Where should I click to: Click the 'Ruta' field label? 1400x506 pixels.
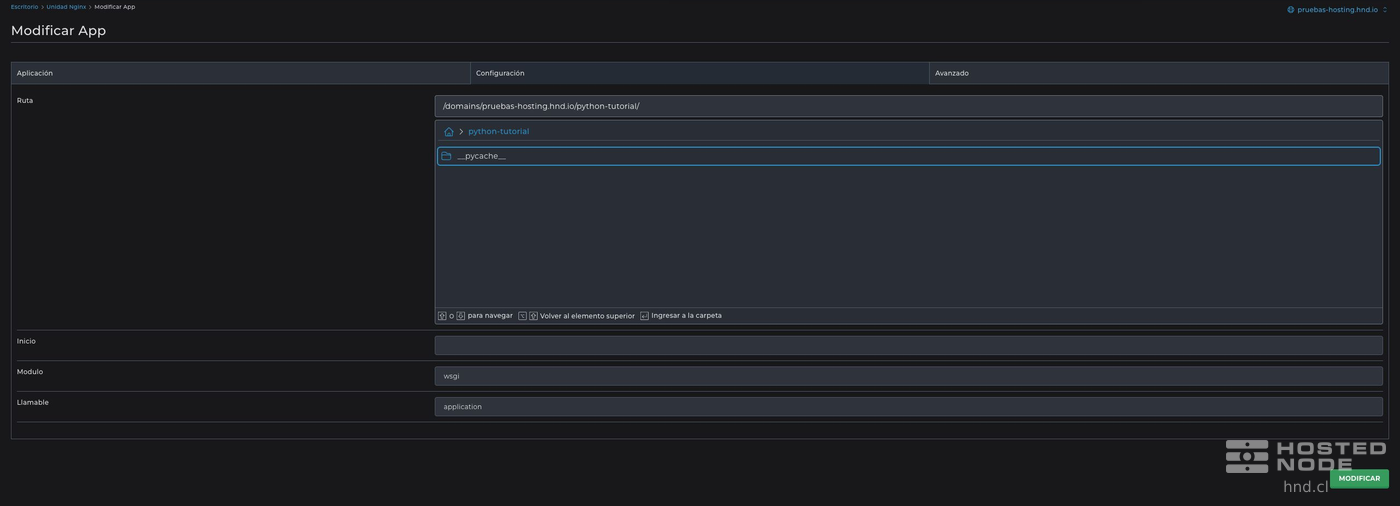click(x=25, y=101)
